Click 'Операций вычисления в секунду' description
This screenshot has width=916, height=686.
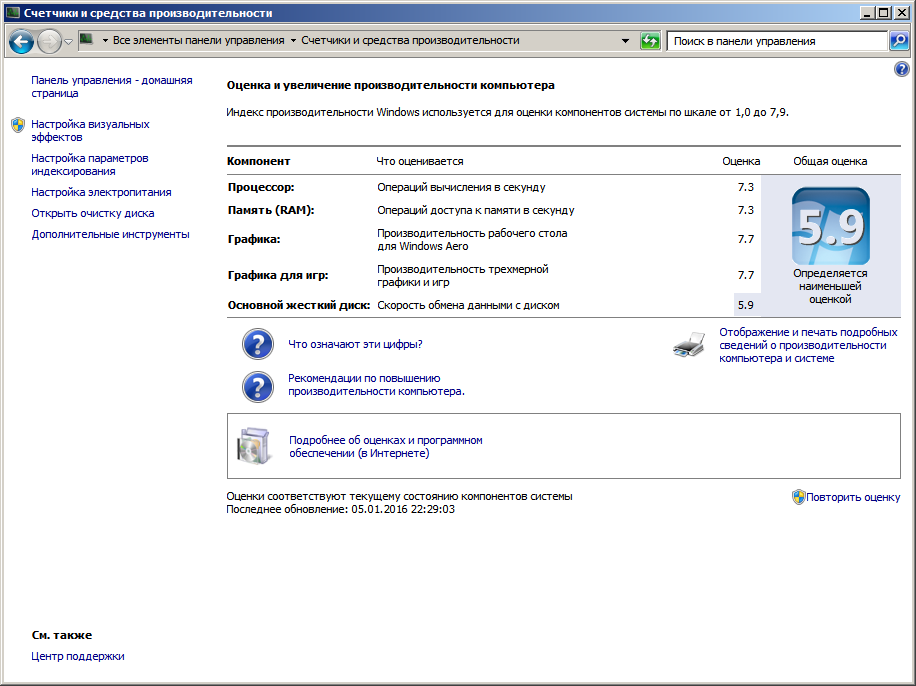tap(462, 187)
